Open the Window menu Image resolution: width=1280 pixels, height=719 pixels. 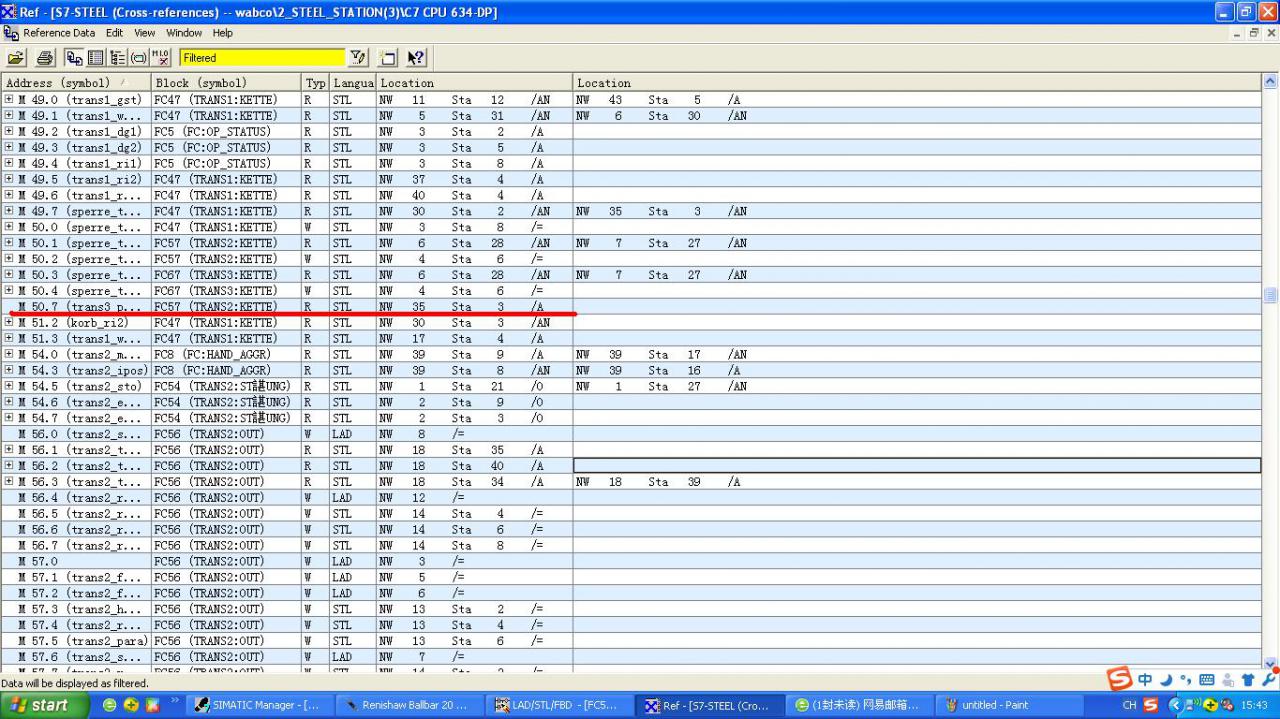tap(184, 33)
